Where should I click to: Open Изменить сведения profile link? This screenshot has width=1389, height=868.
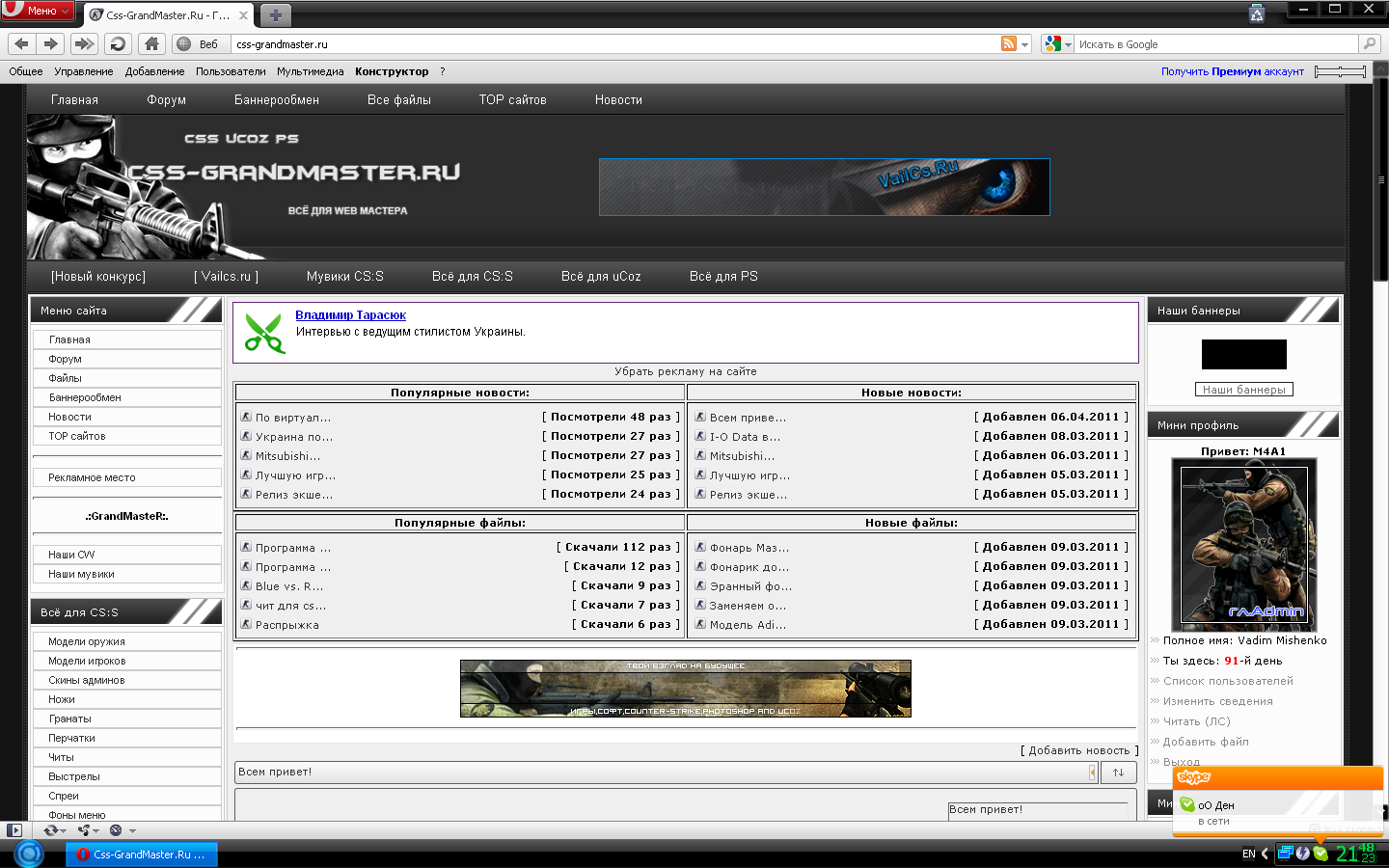point(1217,701)
